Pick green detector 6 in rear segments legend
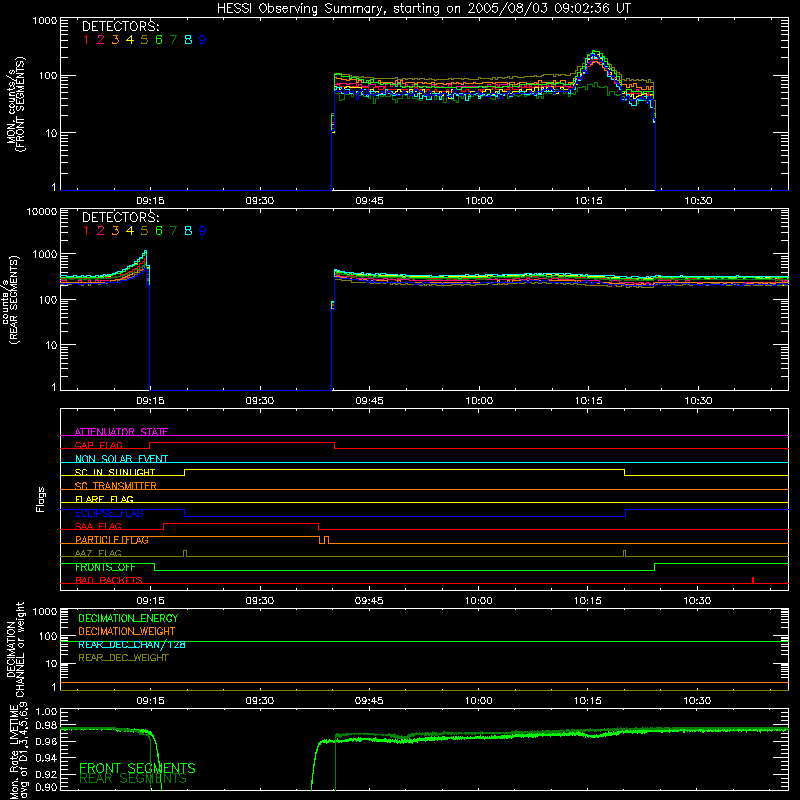Viewport: 800px width, 800px height. 159,231
